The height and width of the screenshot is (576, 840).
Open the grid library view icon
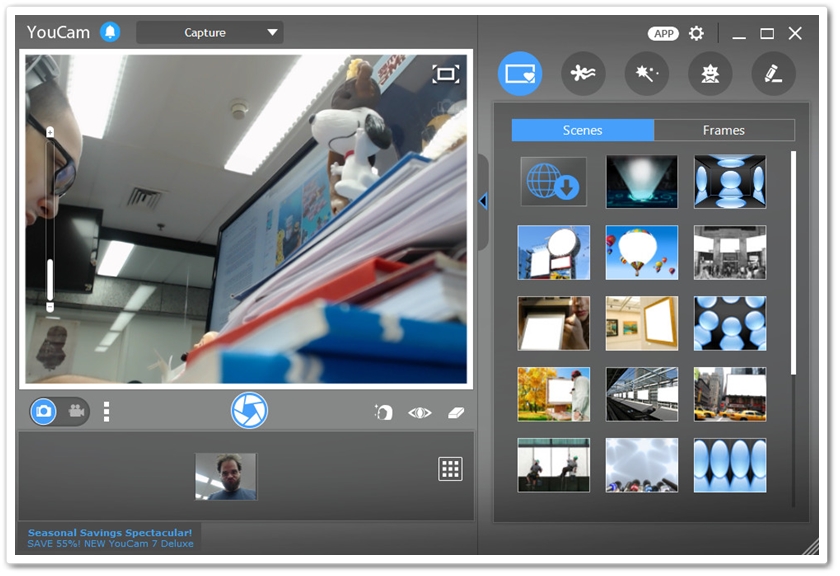(450, 469)
